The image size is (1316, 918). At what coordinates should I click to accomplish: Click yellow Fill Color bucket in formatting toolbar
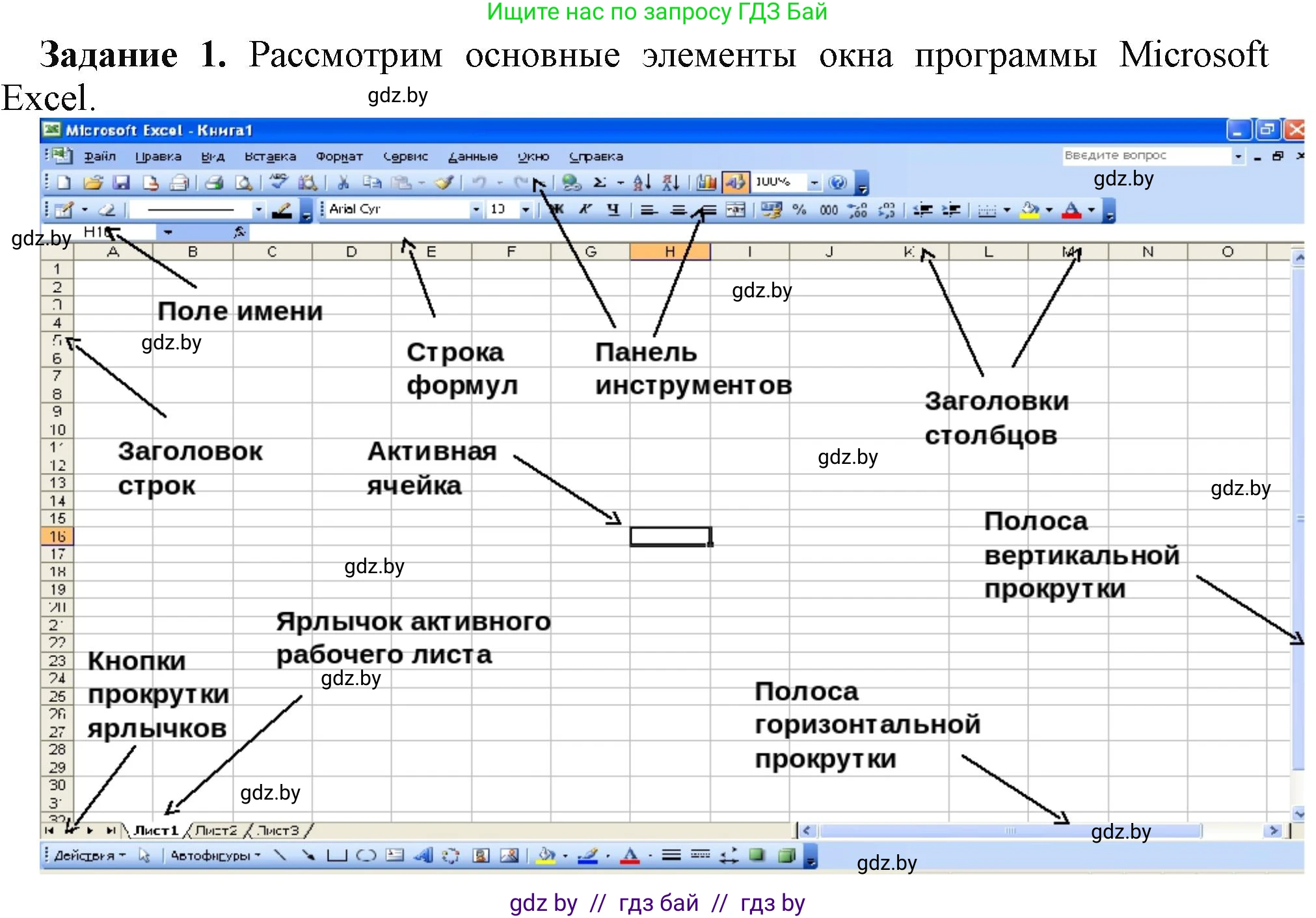coord(1030,210)
